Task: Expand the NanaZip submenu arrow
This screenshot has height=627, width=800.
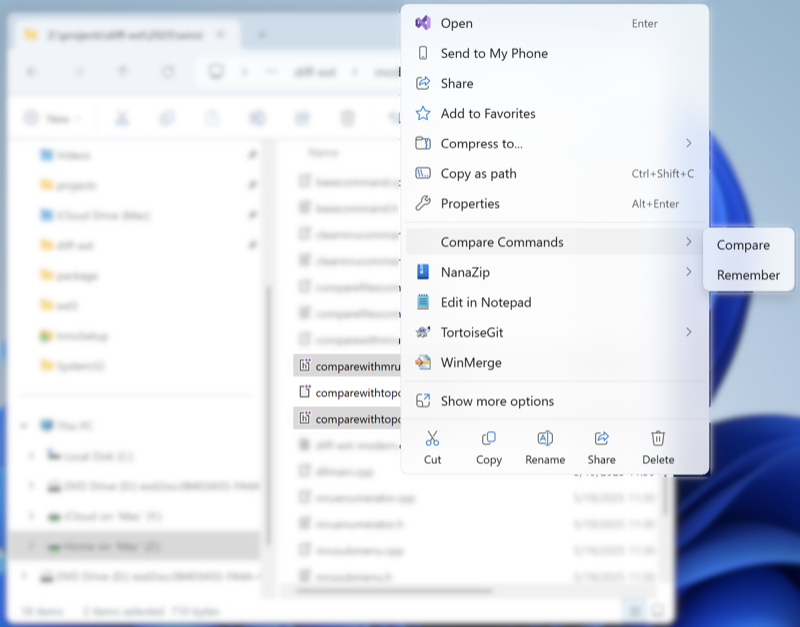Action: click(x=689, y=272)
